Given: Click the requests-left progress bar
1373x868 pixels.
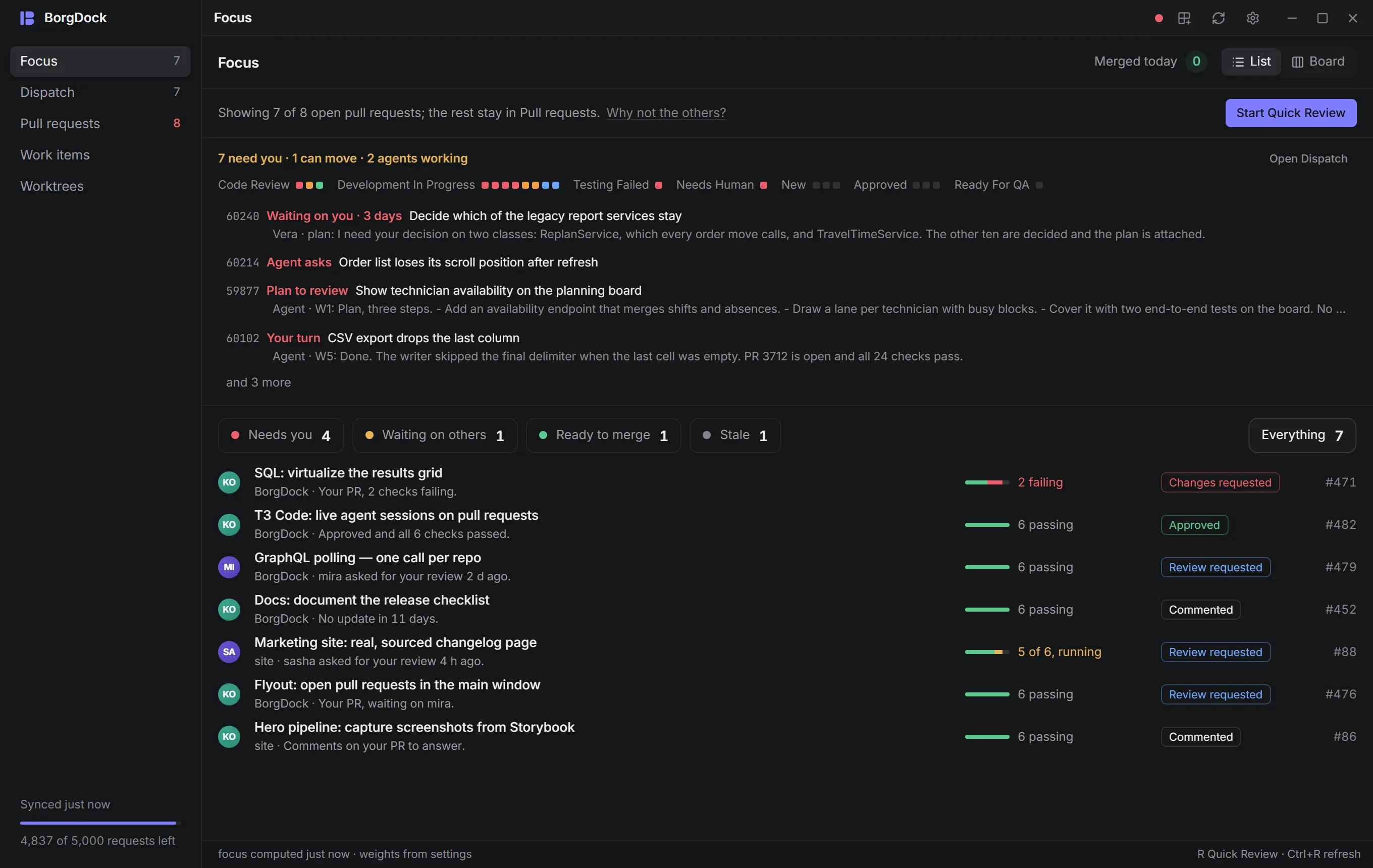Looking at the screenshot, I should [x=100, y=823].
